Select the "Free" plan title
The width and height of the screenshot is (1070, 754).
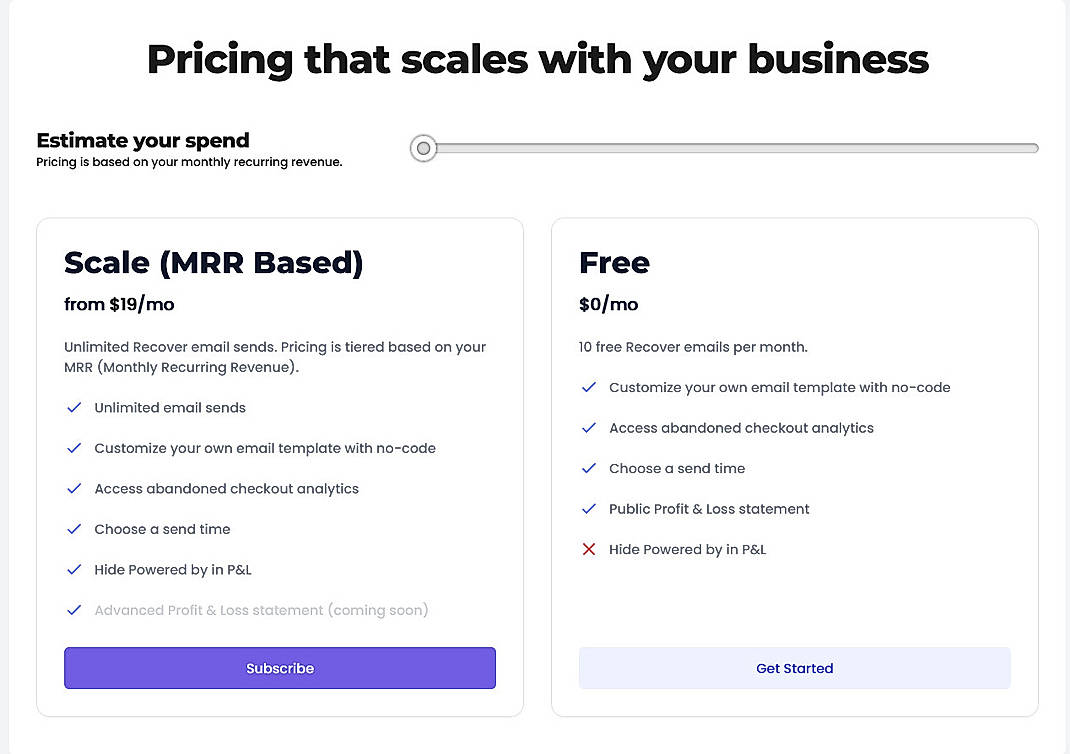[x=614, y=262]
